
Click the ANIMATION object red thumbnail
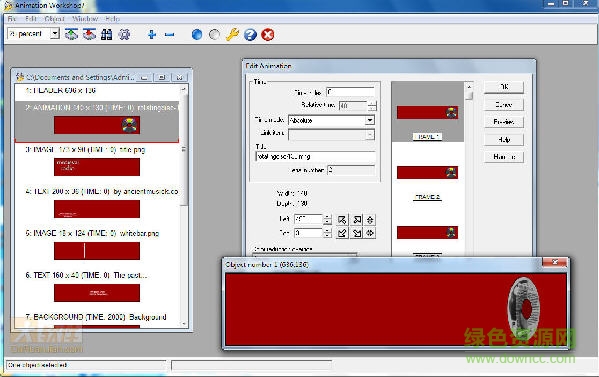coord(97,125)
